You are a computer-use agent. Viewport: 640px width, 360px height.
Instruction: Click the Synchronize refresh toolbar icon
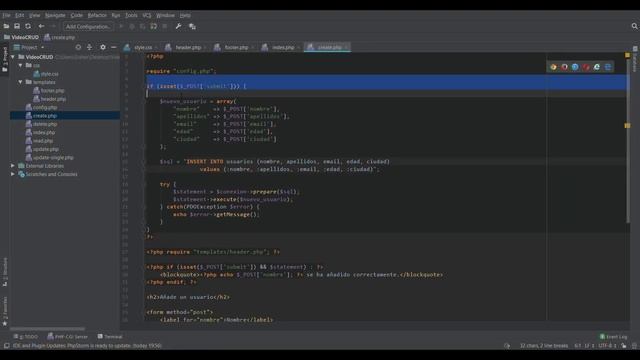point(28,26)
